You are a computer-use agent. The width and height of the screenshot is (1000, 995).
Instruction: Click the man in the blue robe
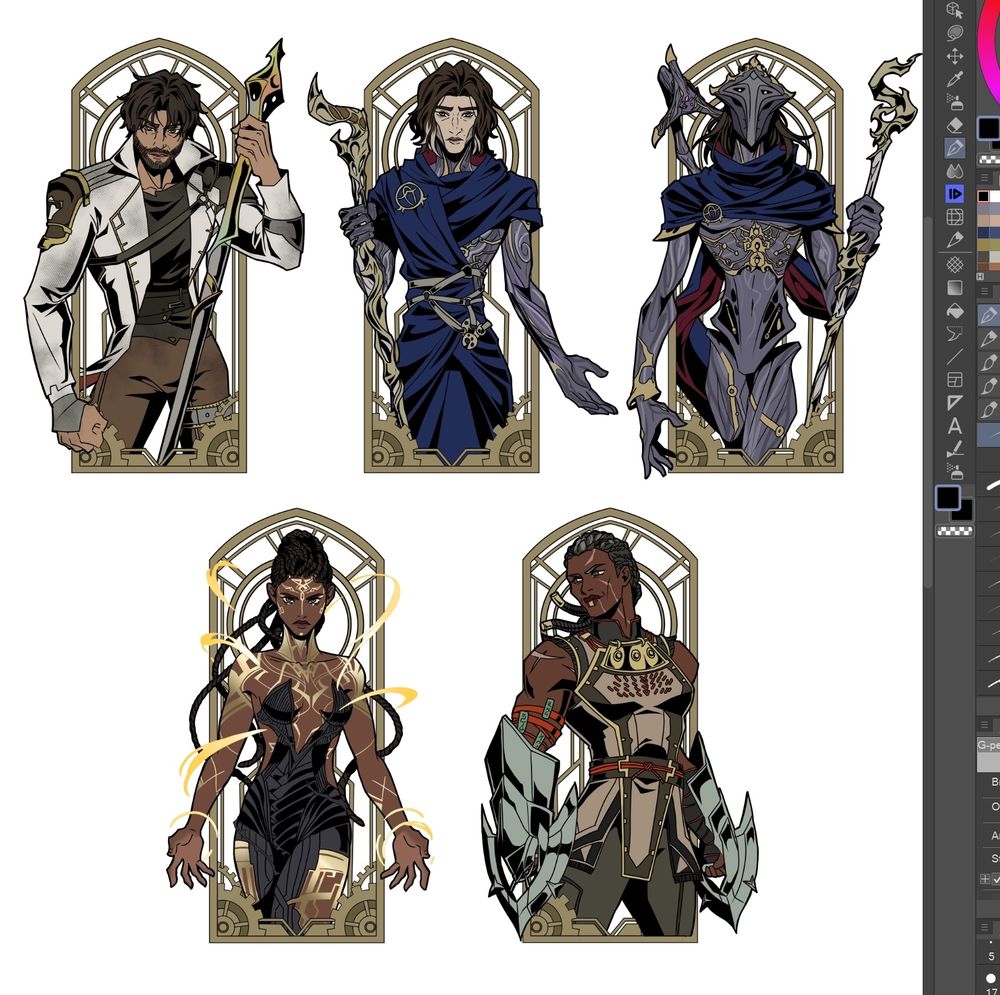[x=454, y=255]
